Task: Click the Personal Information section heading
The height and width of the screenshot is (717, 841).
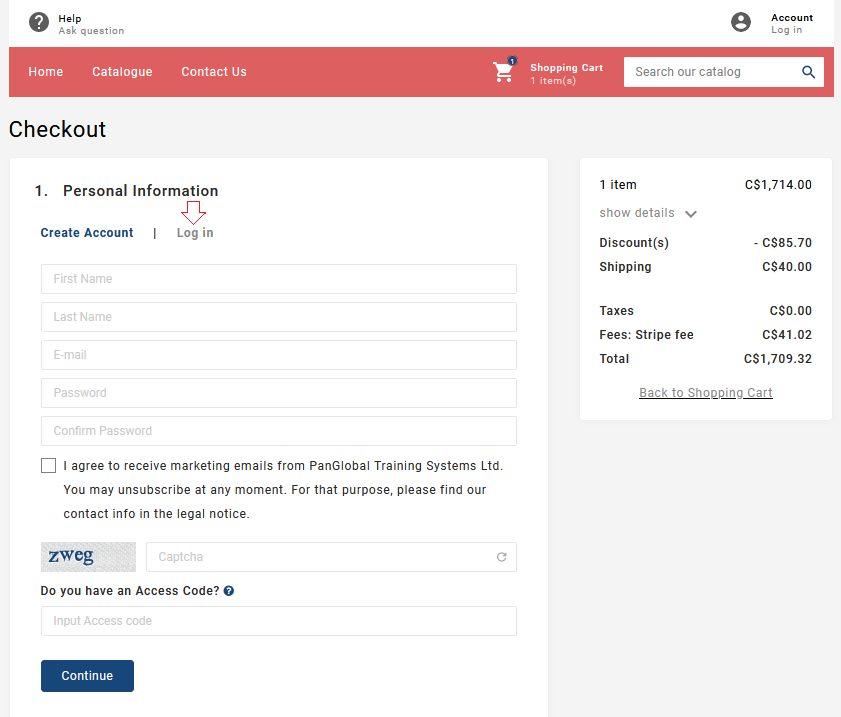Action: click(x=141, y=191)
